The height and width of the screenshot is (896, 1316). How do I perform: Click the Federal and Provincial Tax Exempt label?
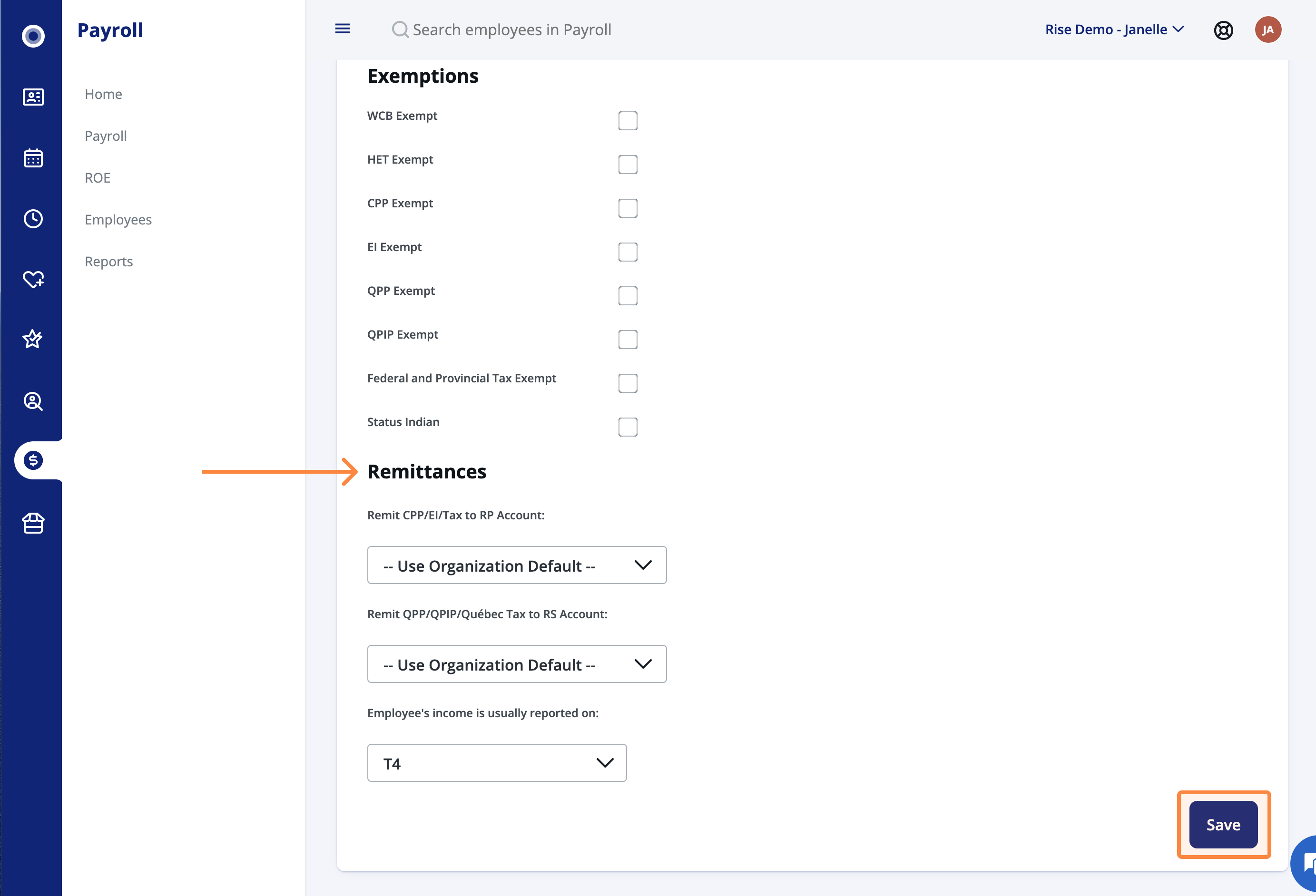coord(462,378)
